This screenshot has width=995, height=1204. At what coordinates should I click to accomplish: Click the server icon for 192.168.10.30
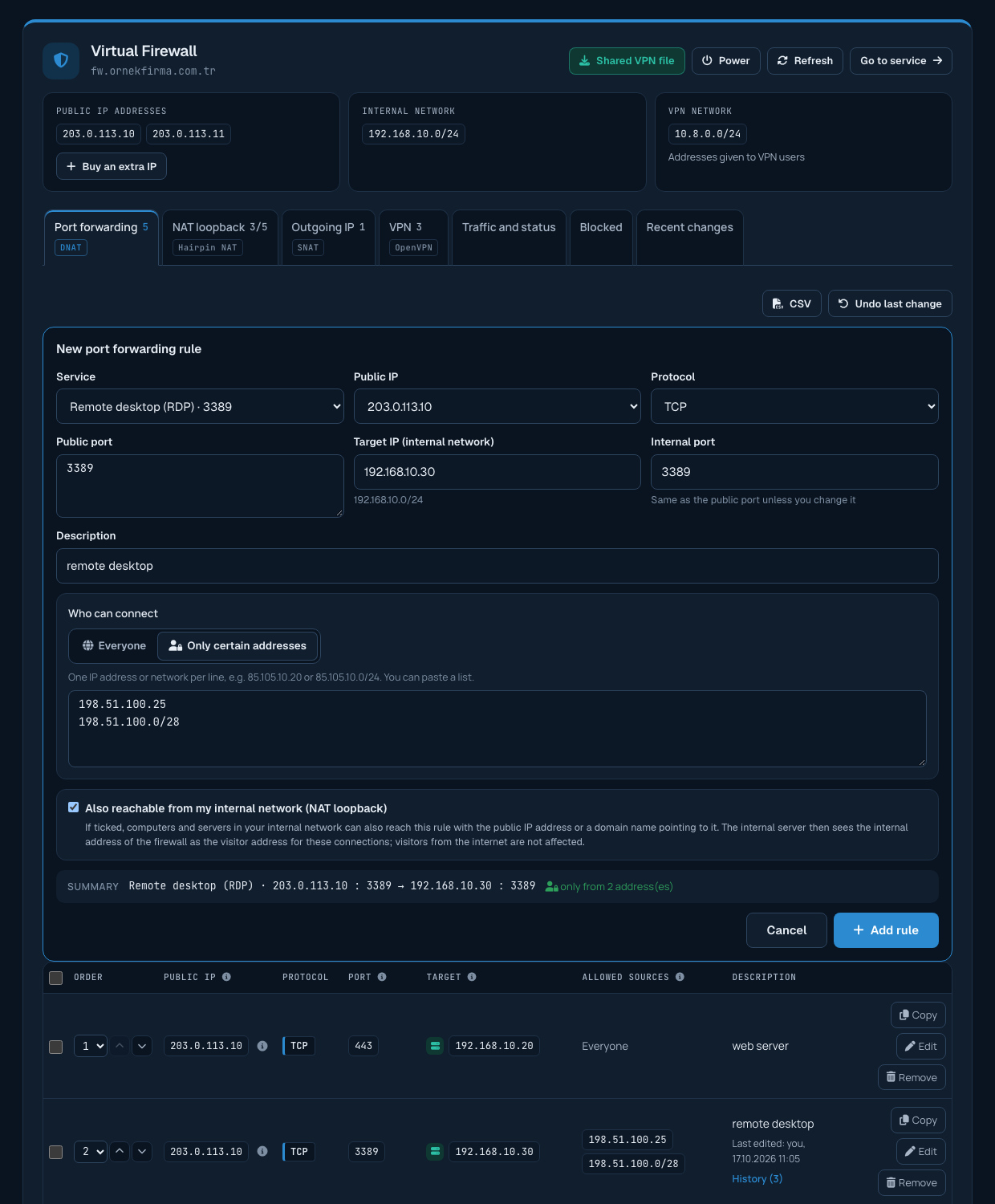(x=435, y=1151)
